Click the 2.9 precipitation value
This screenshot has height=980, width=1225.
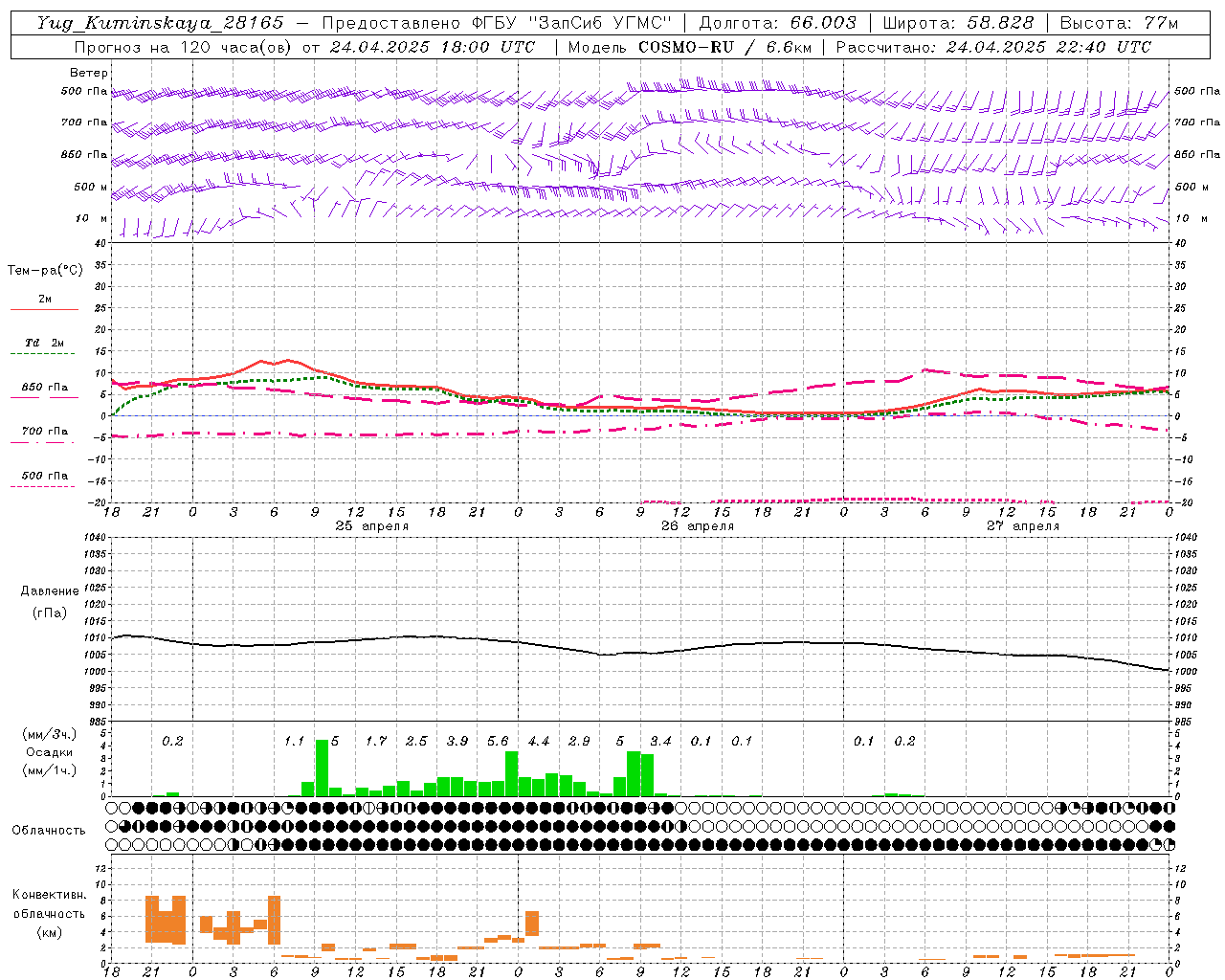(x=579, y=741)
